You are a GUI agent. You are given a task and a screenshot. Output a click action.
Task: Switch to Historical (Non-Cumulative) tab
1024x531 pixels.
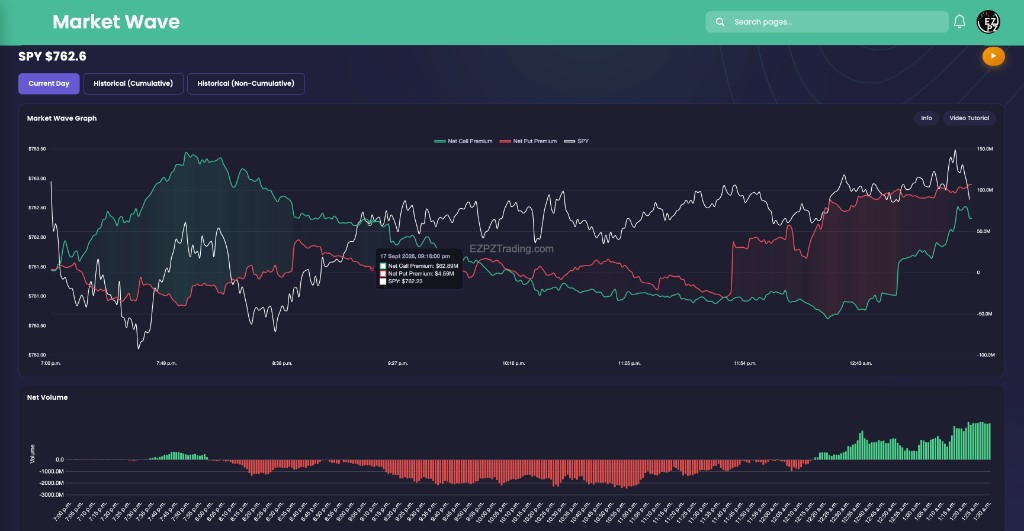(246, 84)
